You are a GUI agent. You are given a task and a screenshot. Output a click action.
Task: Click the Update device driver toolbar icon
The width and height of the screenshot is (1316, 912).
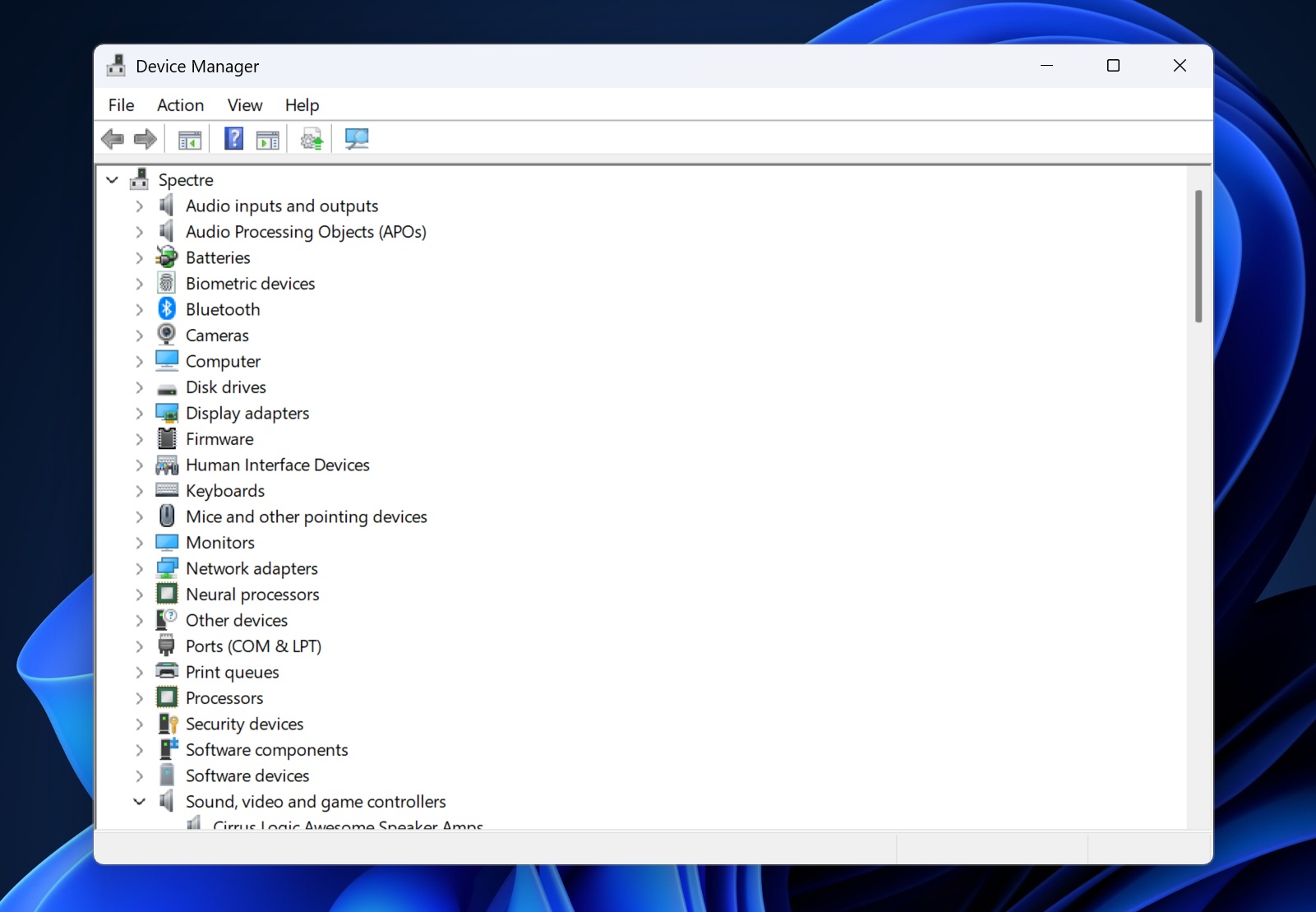tap(312, 139)
